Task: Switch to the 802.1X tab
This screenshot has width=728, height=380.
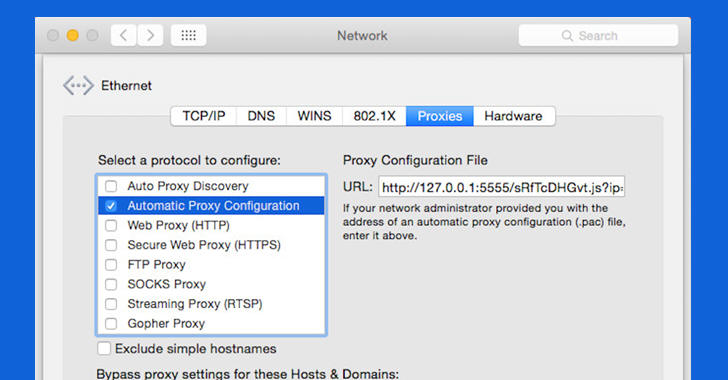Action: 374,116
